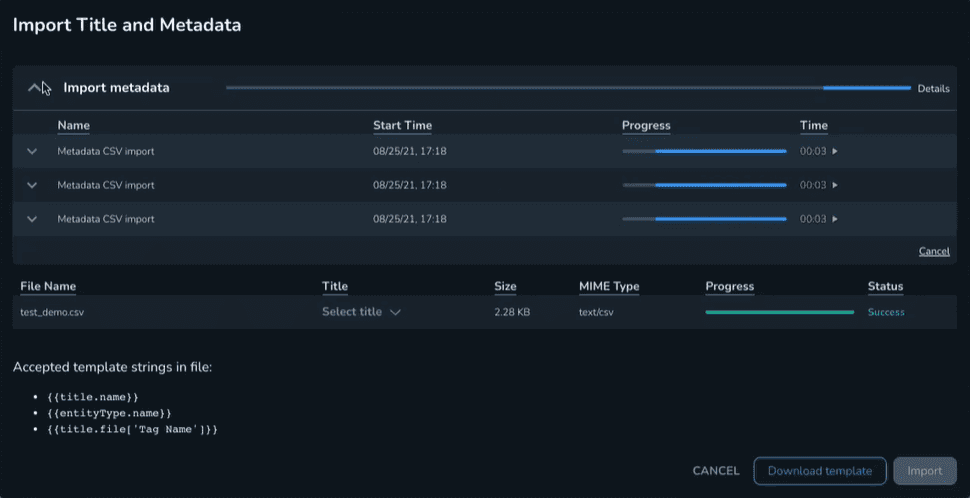The width and height of the screenshot is (970, 498).
Task: Click the uppercase CANCEL button at bottom
Action: point(716,471)
